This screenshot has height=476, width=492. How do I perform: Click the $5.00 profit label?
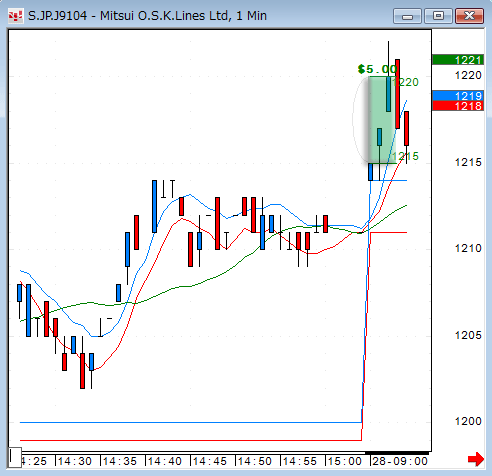tap(377, 69)
